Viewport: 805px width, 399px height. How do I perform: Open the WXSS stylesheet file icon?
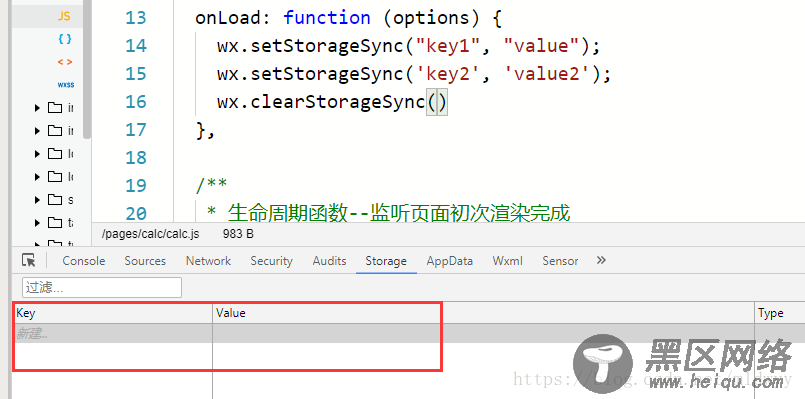coord(65,85)
